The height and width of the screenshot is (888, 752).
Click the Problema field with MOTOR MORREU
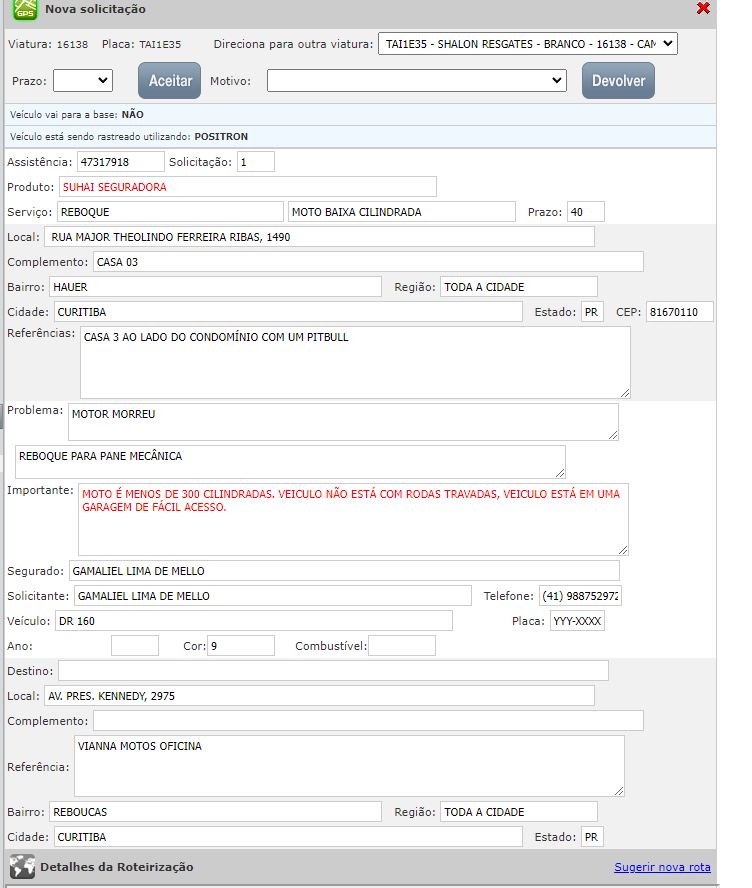pos(343,421)
